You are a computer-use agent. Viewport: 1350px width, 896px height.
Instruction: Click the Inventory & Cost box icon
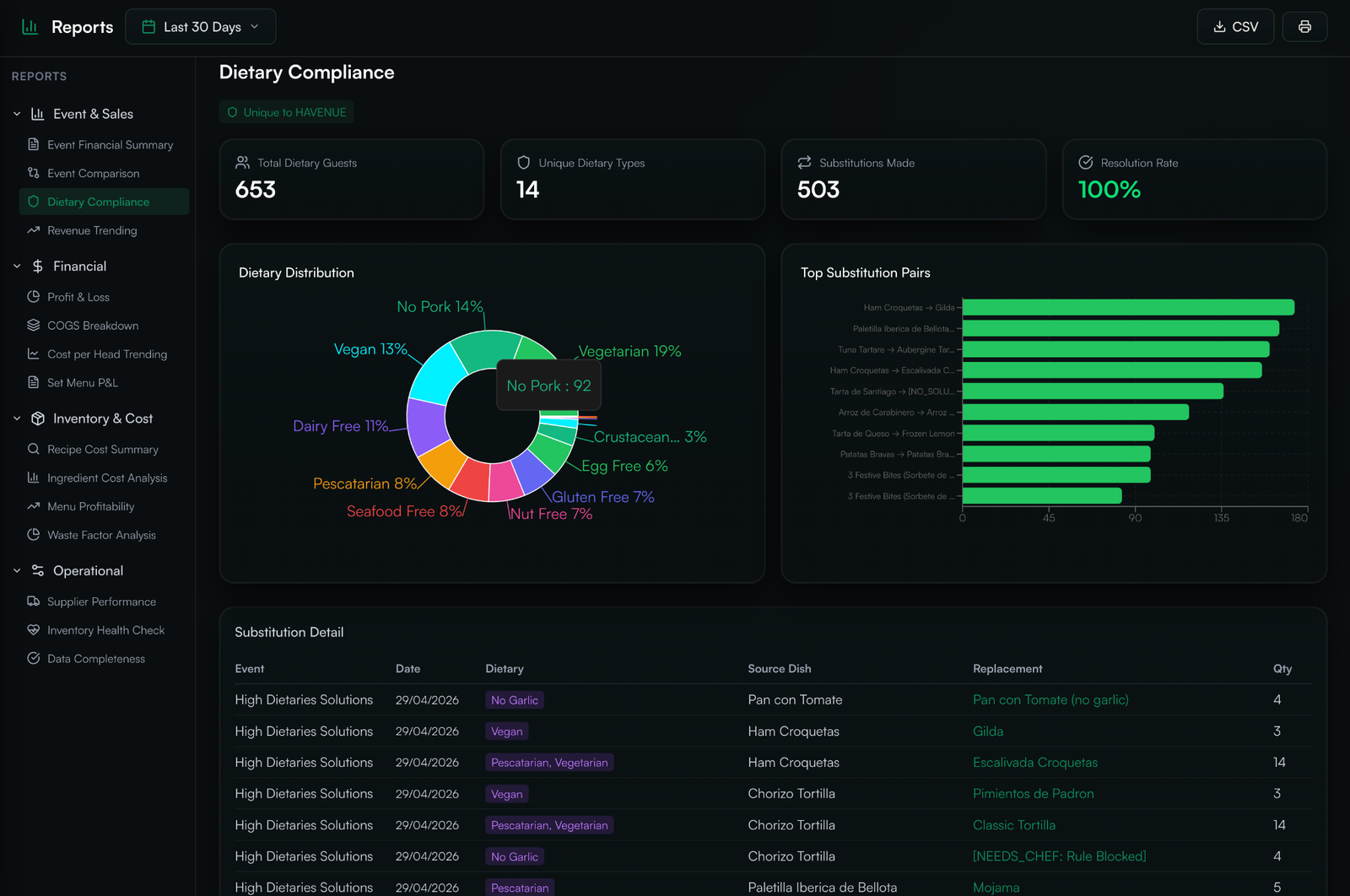point(38,418)
